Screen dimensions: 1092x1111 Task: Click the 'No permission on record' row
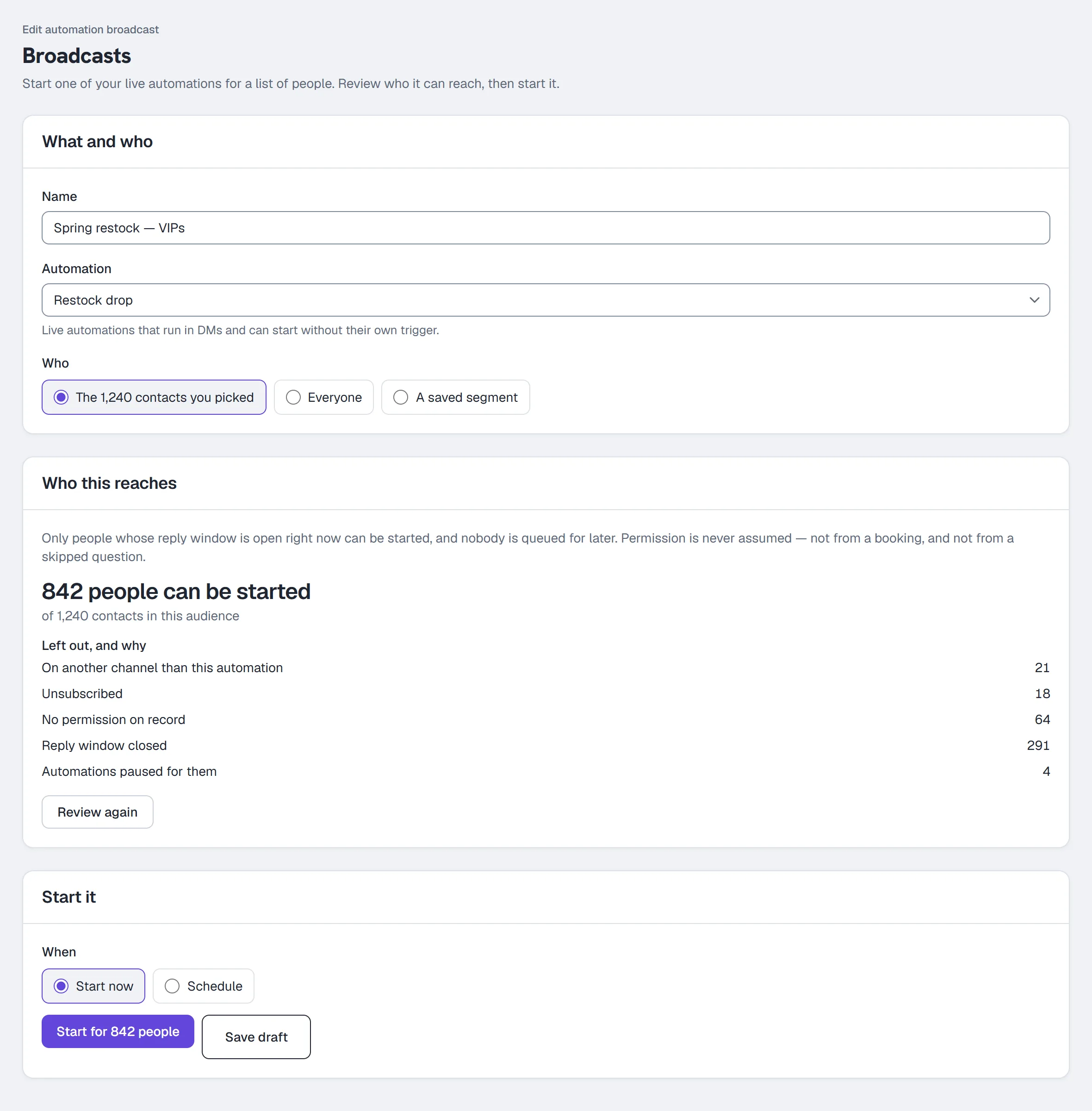(546, 720)
